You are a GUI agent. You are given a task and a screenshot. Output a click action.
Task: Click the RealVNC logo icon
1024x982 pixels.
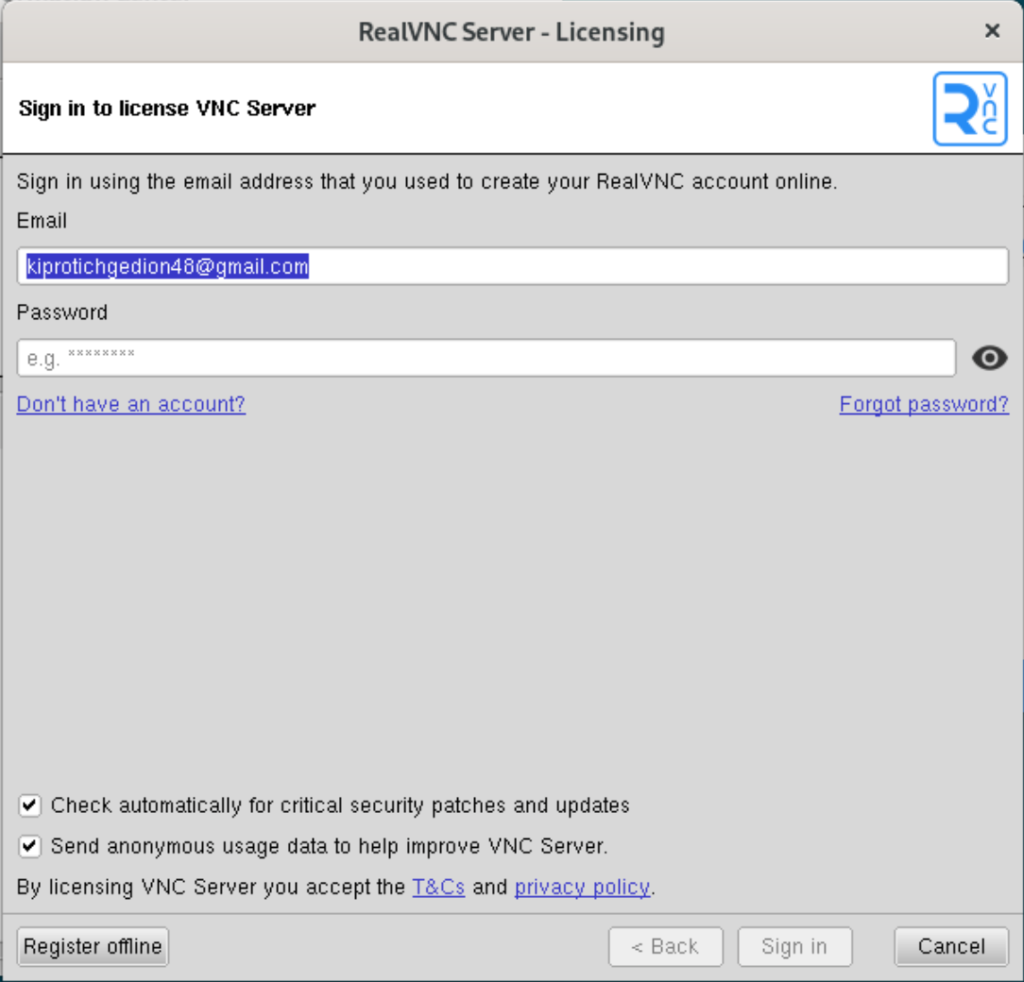[969, 108]
